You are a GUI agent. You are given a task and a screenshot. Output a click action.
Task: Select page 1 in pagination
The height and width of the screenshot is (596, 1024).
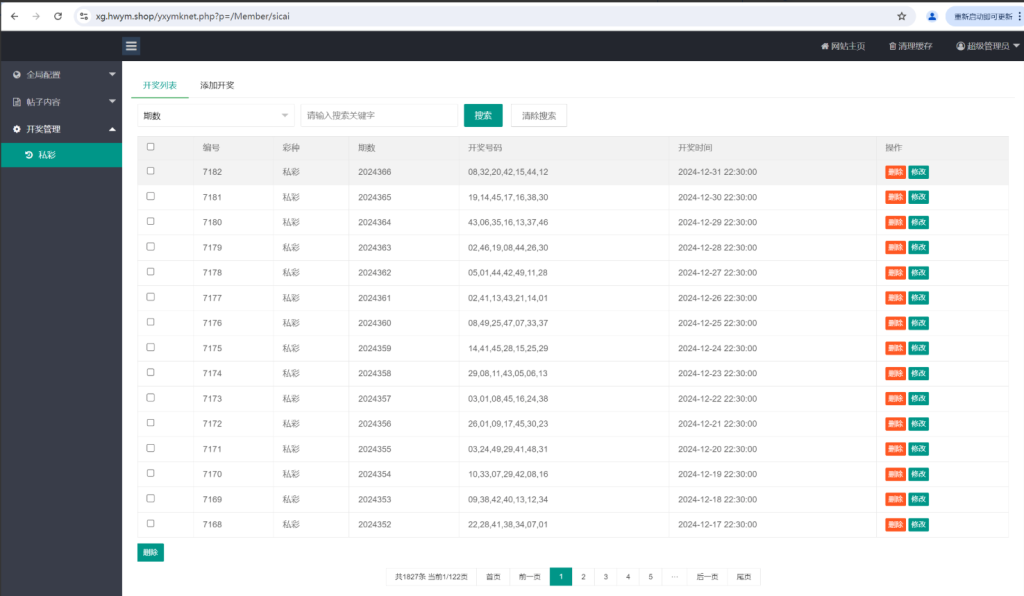click(561, 577)
